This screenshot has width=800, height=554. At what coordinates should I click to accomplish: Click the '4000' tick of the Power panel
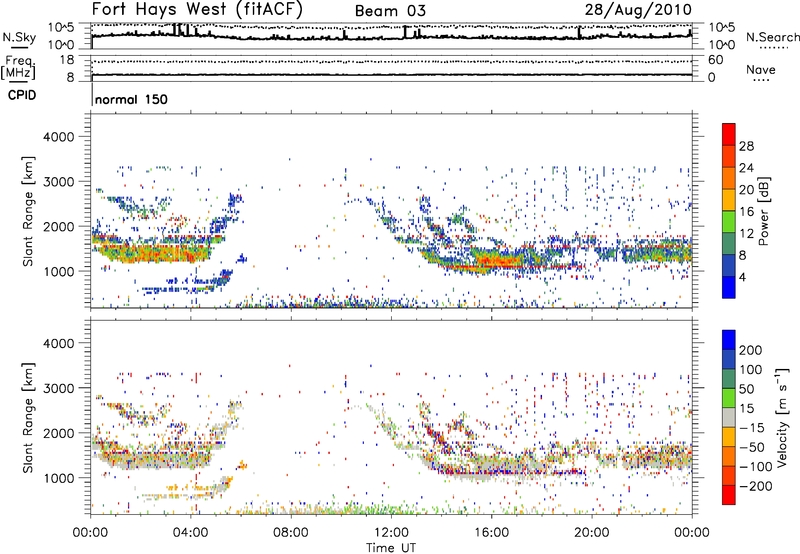click(x=59, y=137)
